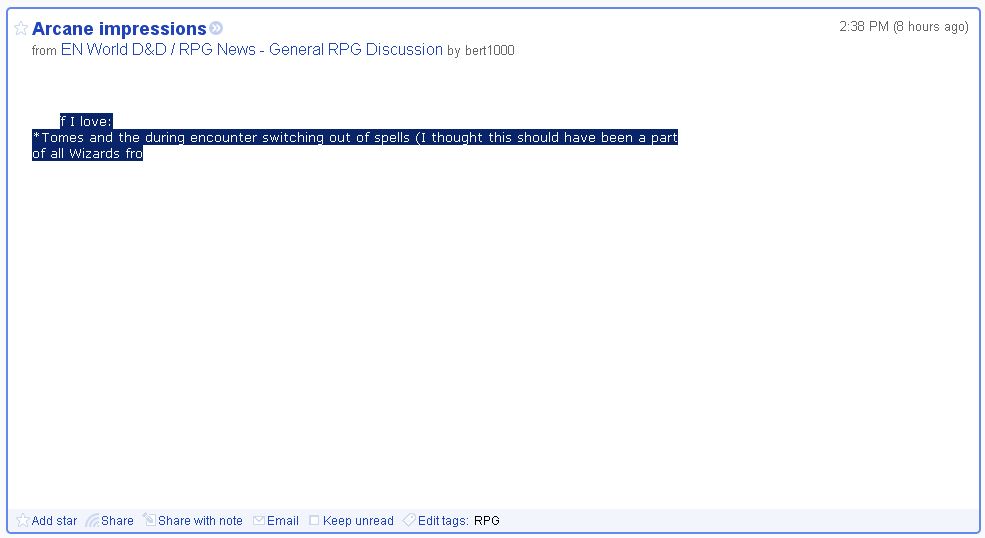The width and height of the screenshot is (985, 538).
Task: Open the EN World D&D / RPG News feed link
Action: tap(251, 50)
